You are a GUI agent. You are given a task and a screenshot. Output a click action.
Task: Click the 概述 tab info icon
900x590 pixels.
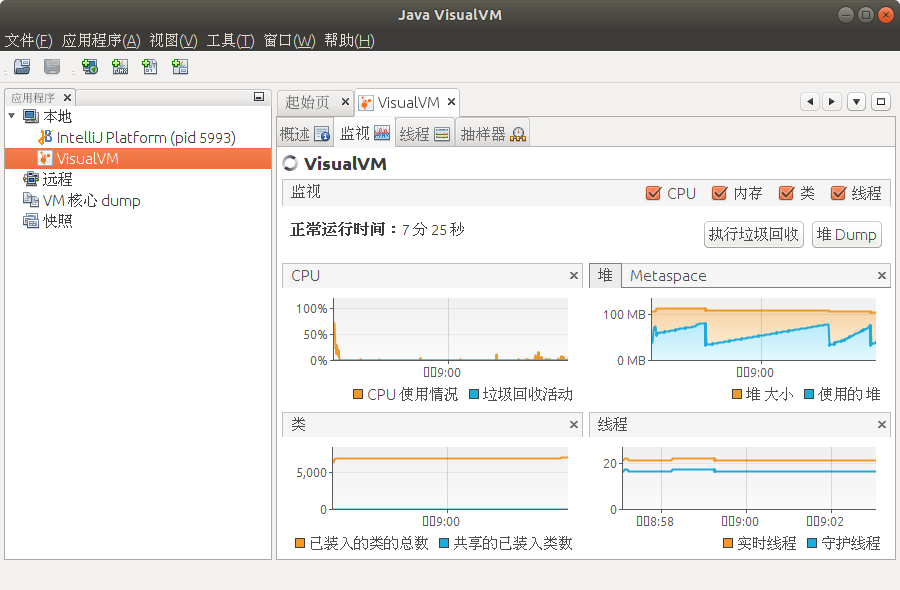click(x=323, y=134)
